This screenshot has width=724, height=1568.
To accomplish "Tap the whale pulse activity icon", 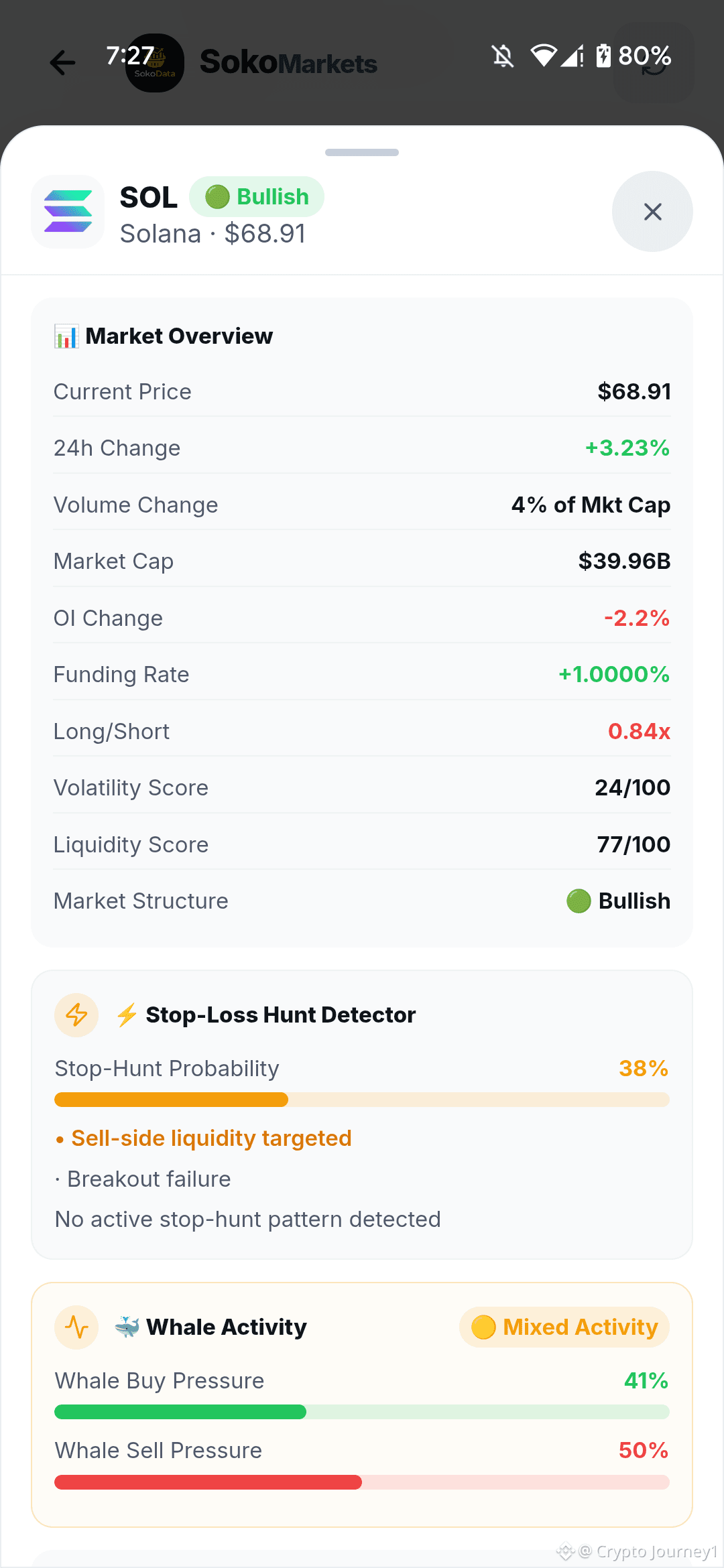I will pos(76,1327).
